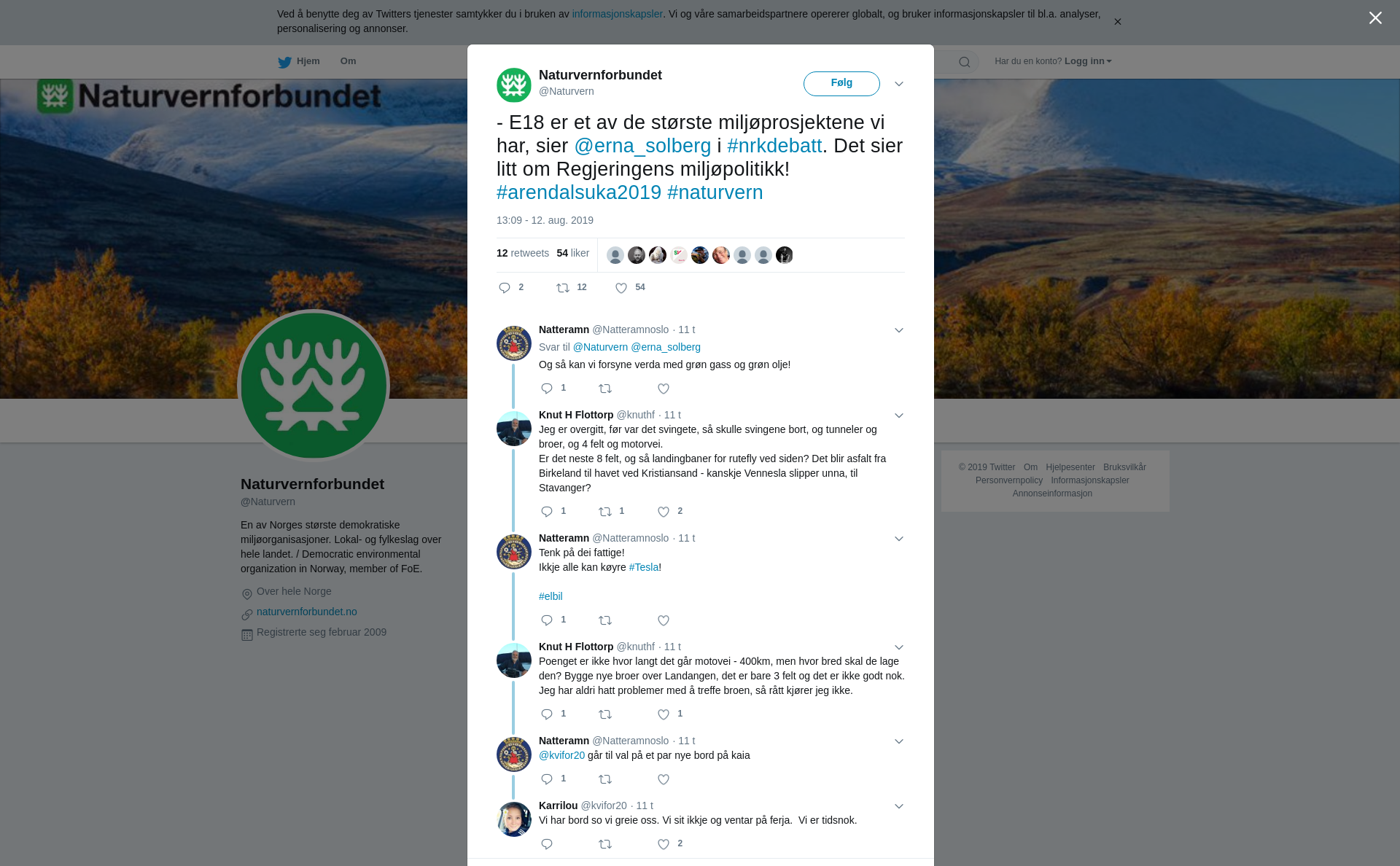Retweet the main E18 tweet
Image resolution: width=1400 pixels, height=866 pixels.
[x=563, y=288]
